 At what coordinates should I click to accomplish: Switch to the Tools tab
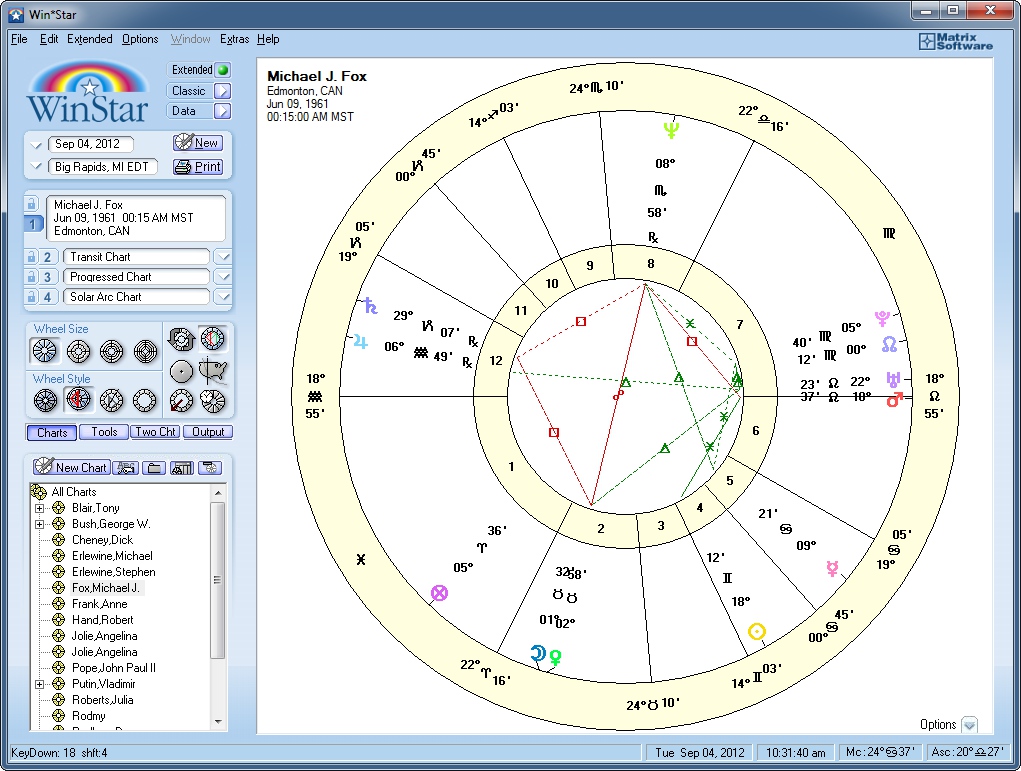(x=104, y=432)
